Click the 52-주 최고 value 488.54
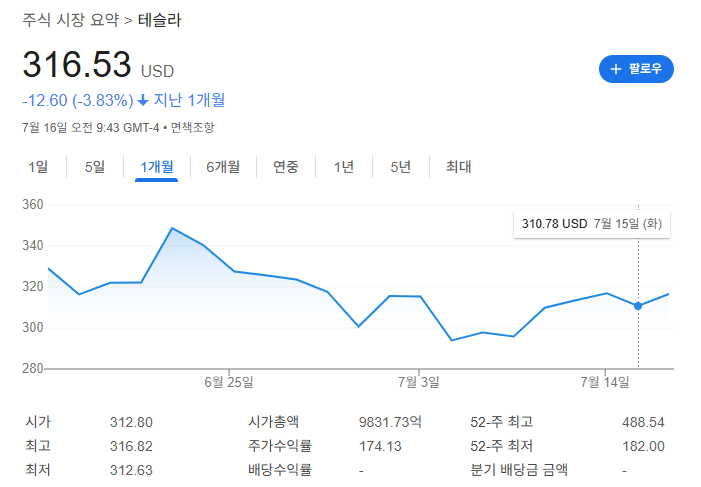The width and height of the screenshot is (701, 487). coord(643,422)
